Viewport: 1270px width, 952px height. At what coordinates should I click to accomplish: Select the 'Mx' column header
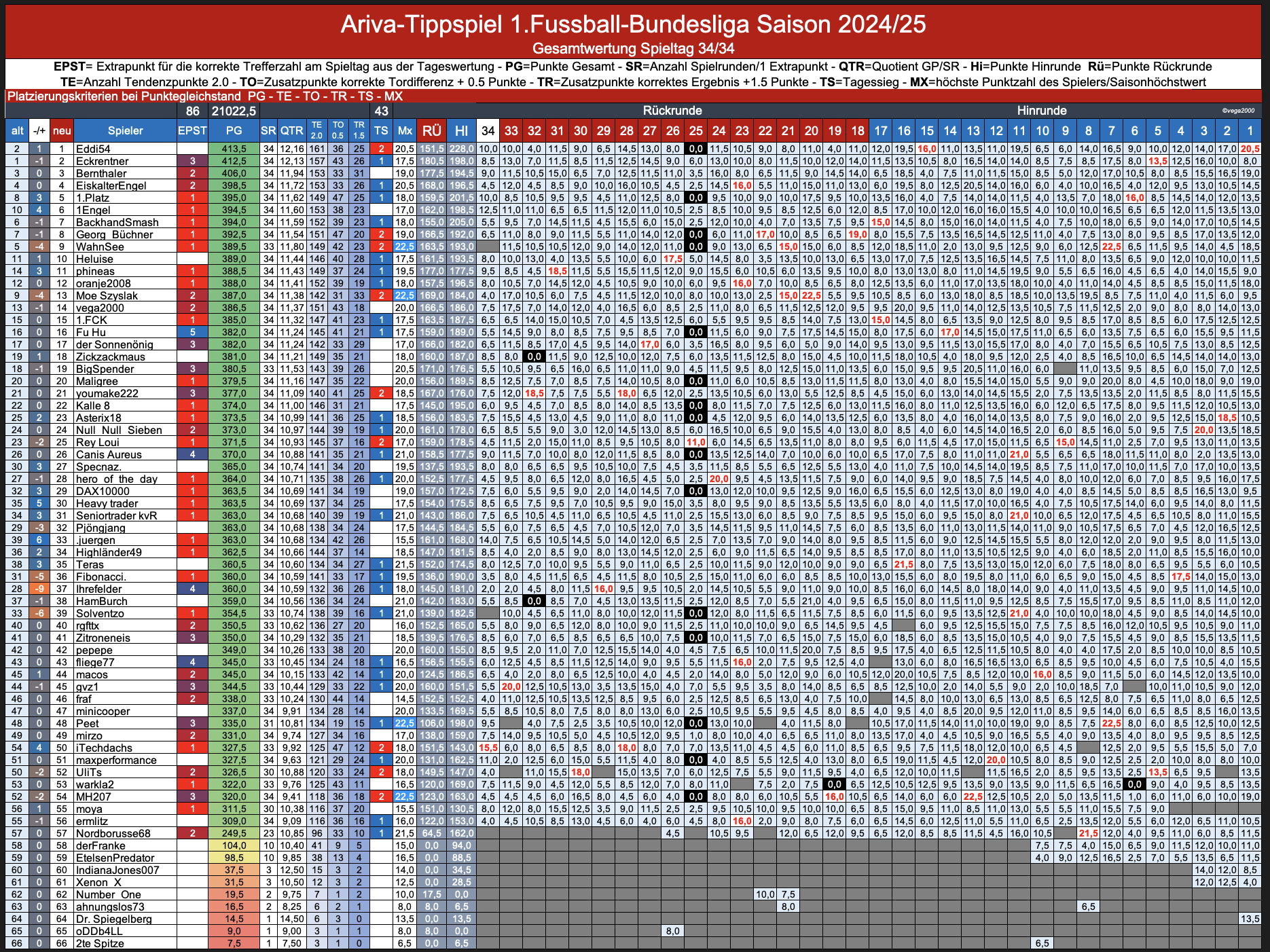tap(405, 130)
